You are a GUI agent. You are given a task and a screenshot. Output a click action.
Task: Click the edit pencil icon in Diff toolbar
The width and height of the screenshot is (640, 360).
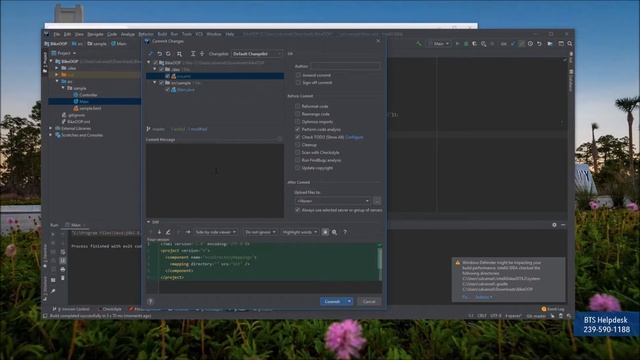168,232
